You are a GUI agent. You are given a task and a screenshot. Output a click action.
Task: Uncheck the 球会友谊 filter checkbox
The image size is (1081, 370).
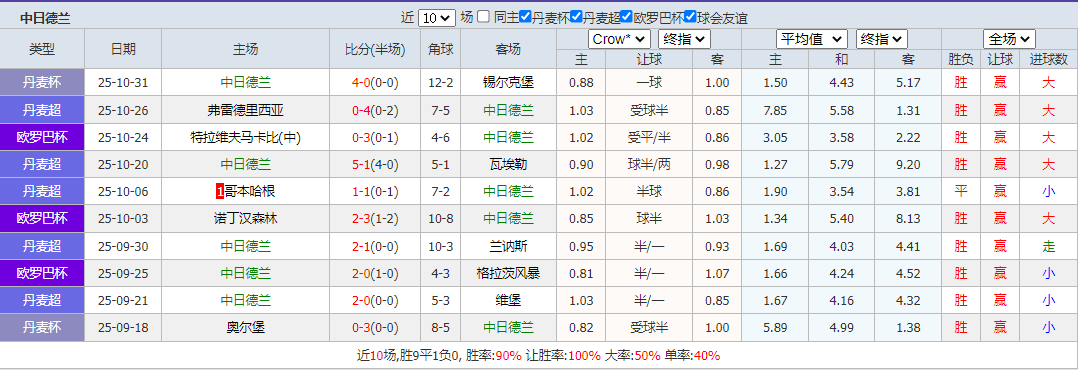point(690,17)
